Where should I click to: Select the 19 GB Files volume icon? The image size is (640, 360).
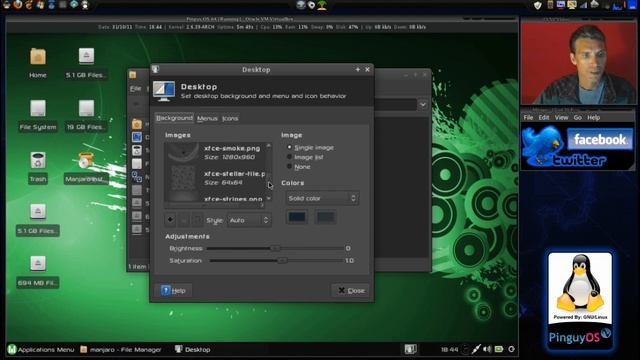coord(86,109)
